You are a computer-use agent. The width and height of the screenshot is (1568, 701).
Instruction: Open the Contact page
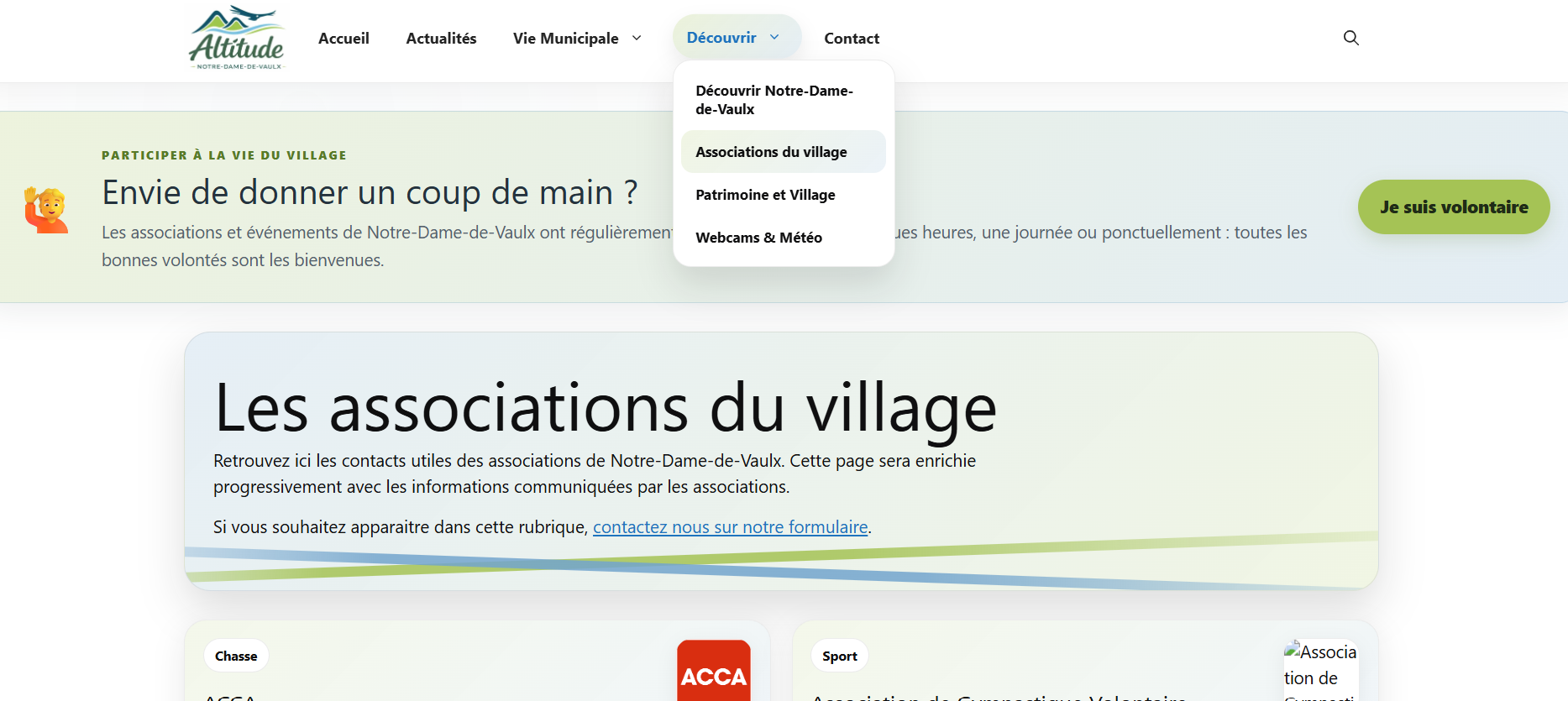(x=852, y=38)
